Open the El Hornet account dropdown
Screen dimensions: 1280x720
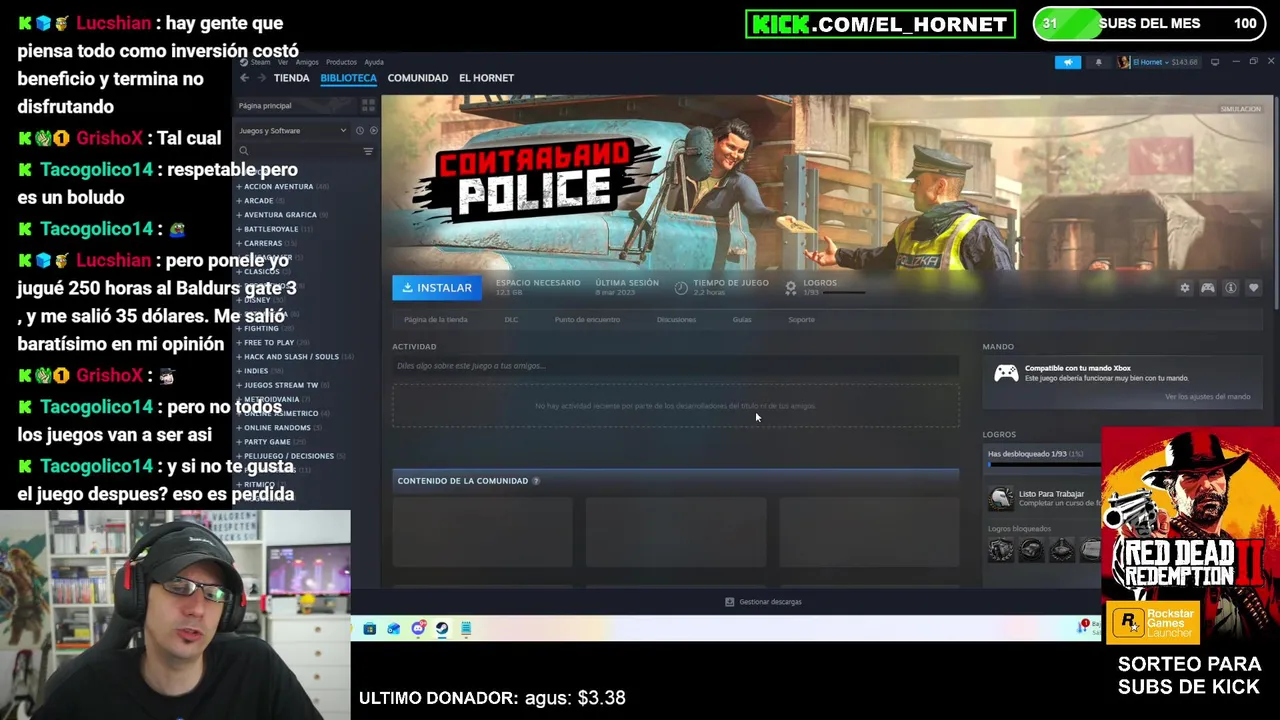(1158, 62)
